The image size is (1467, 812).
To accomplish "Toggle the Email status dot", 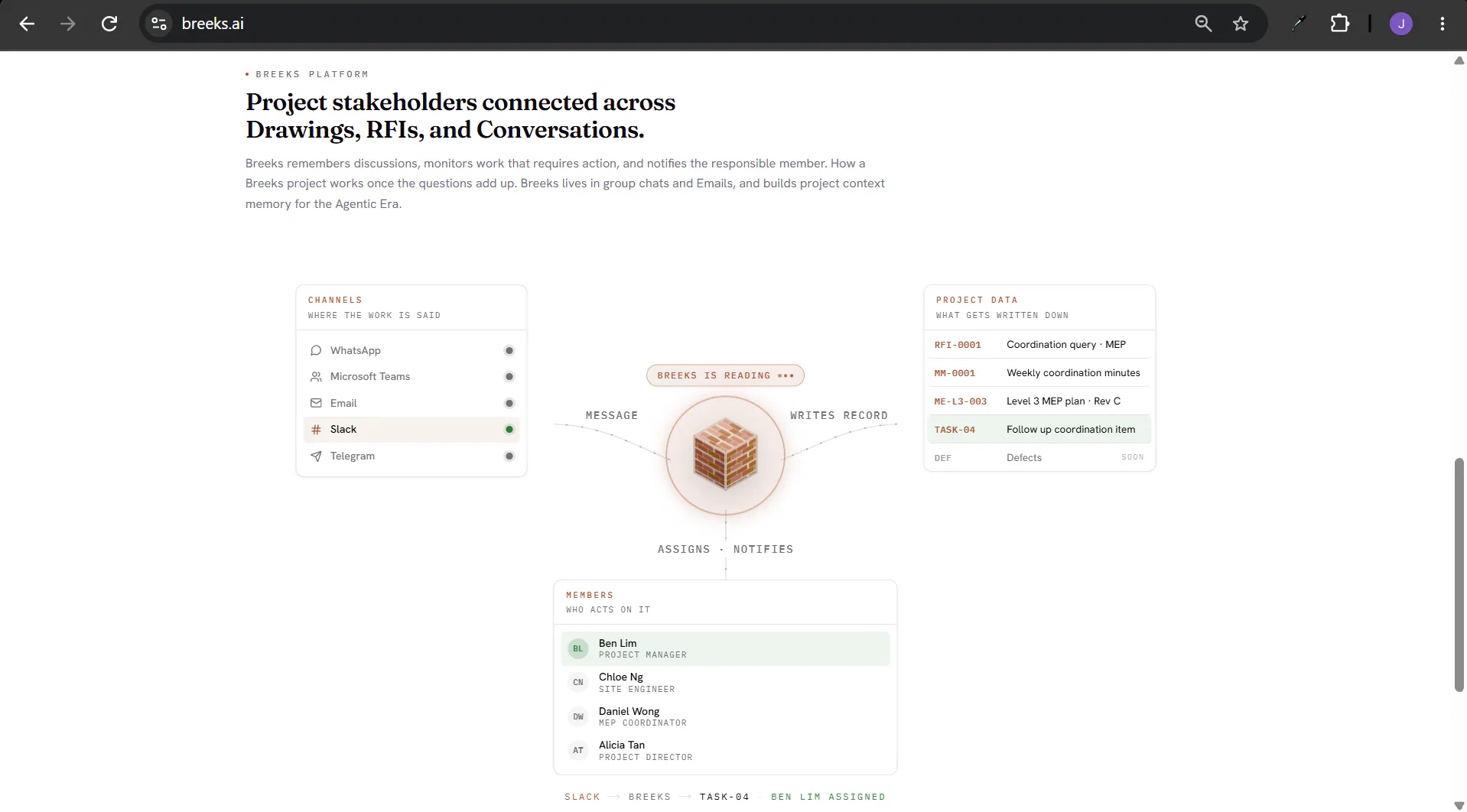I will coord(509,403).
